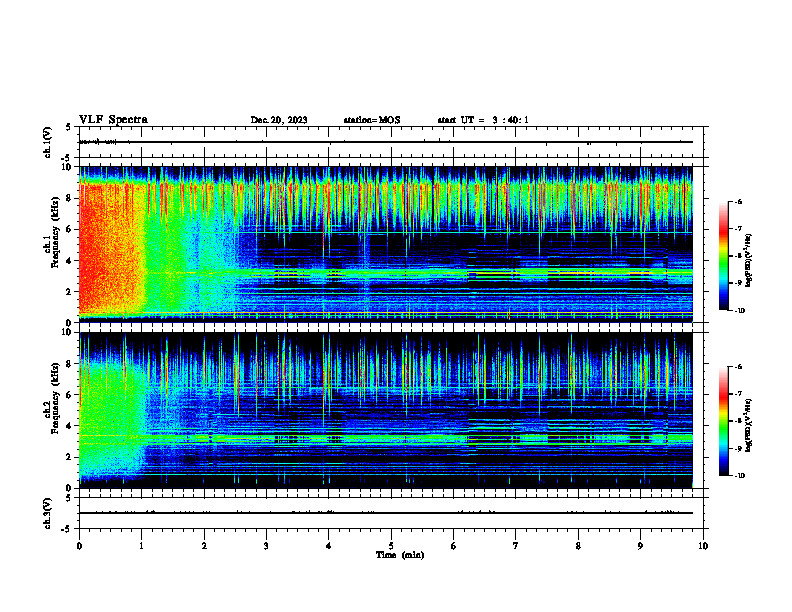Click the ch.1 color bar log(PSD) label
This screenshot has height=612, width=792.
pos(748,261)
